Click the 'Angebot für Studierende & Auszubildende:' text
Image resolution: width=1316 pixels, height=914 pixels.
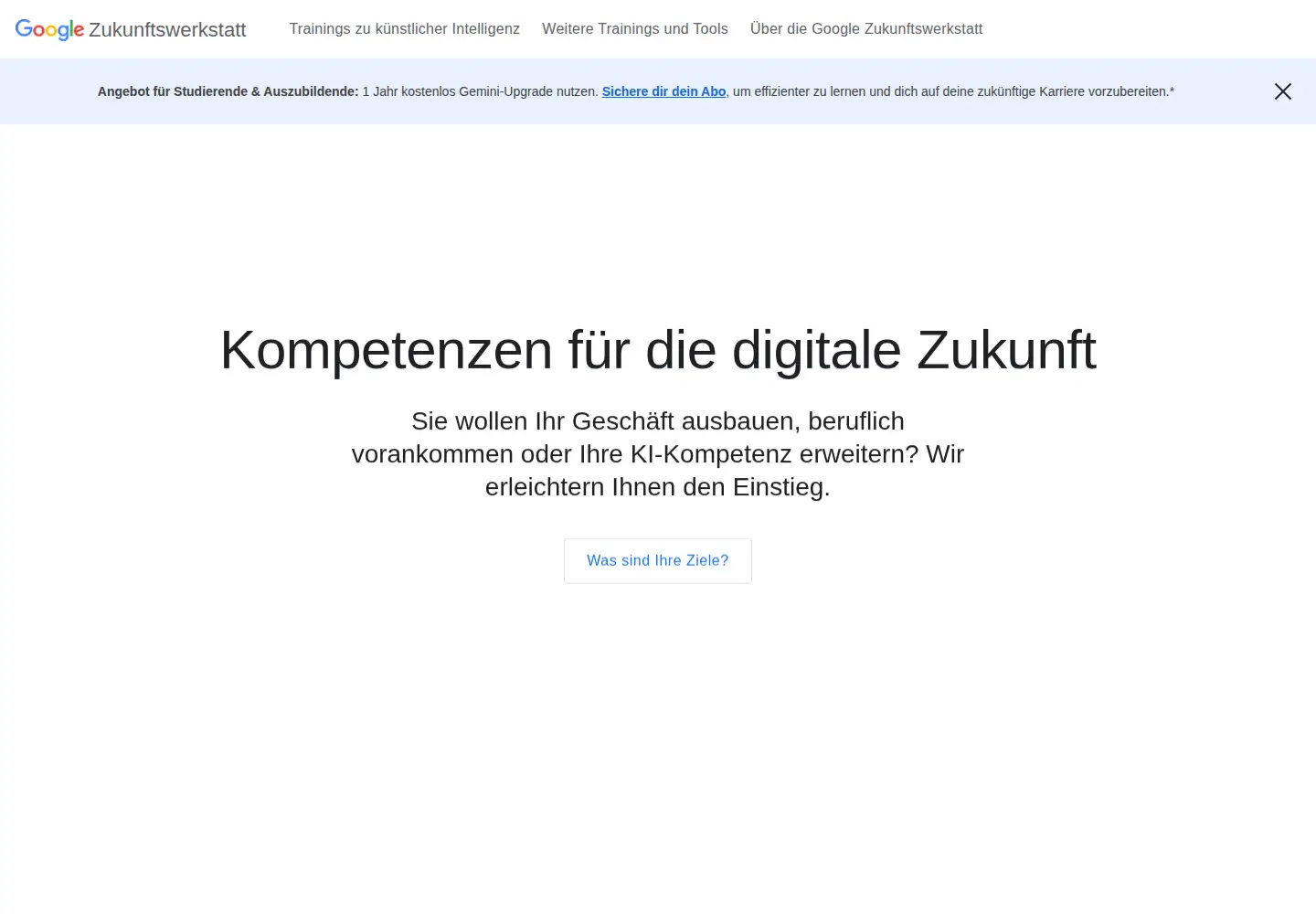pos(228,91)
